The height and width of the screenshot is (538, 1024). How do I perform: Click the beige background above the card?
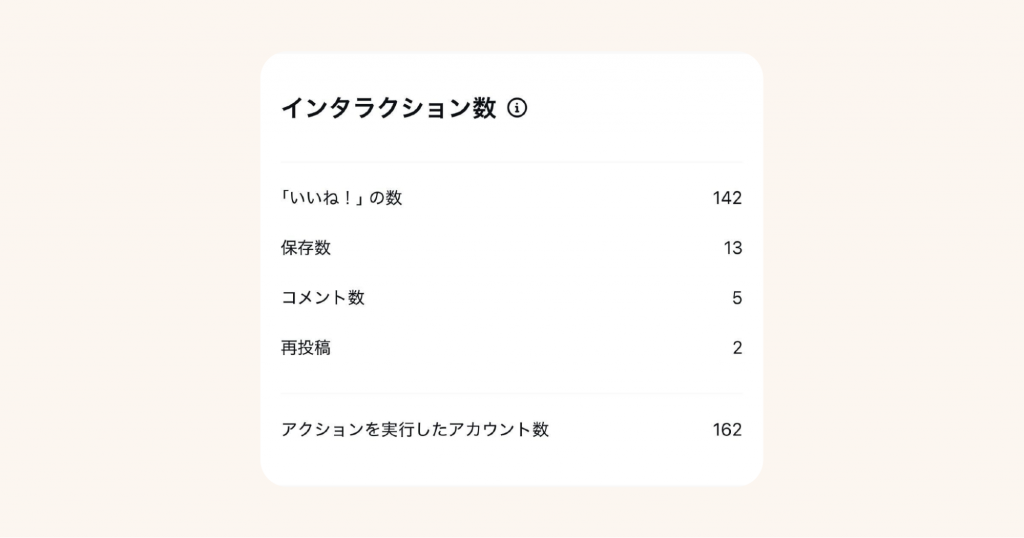tap(512, 25)
